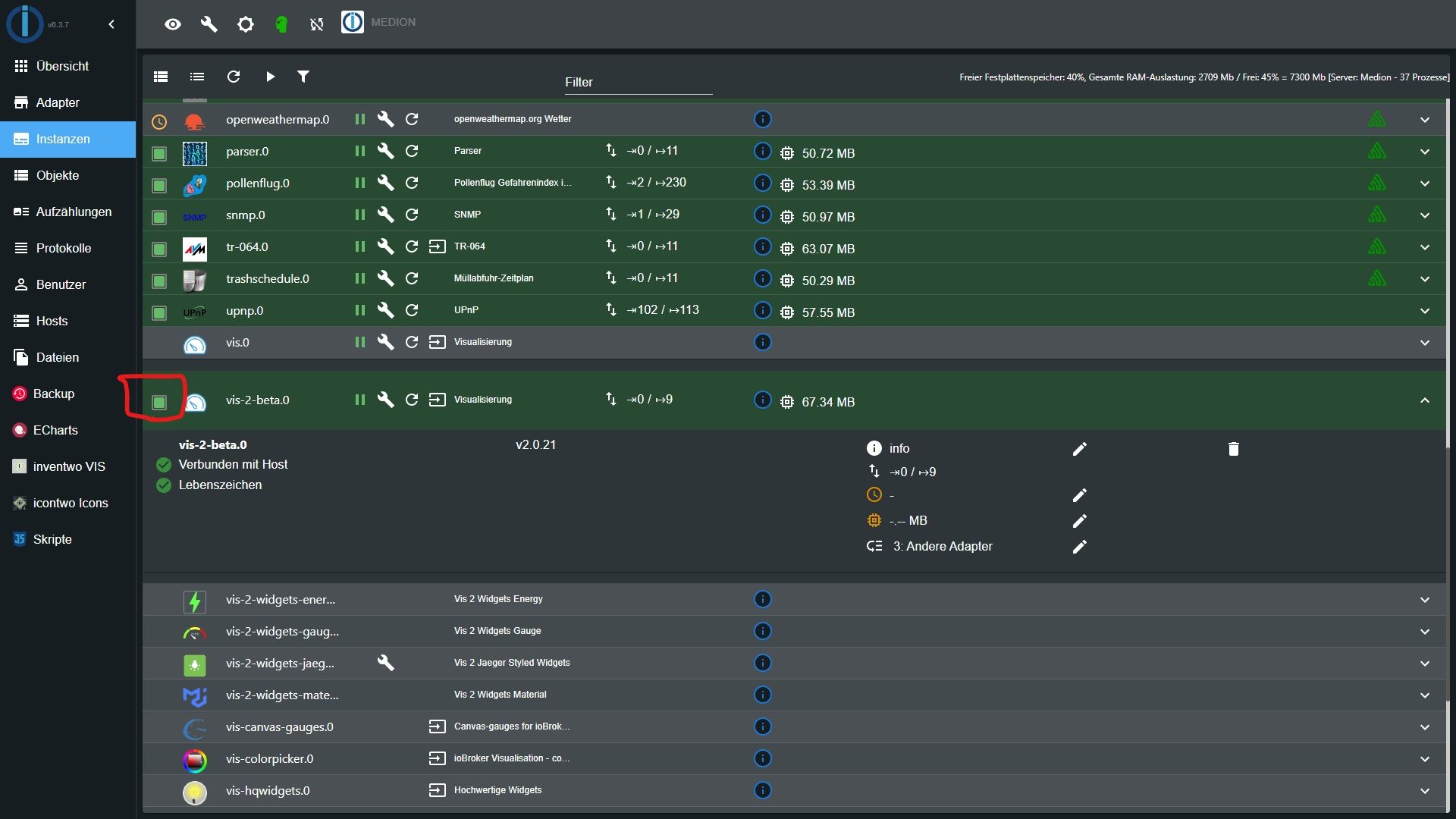The width and height of the screenshot is (1456, 819).
Task: Pause the snmp.0 instance
Action: pos(360,215)
